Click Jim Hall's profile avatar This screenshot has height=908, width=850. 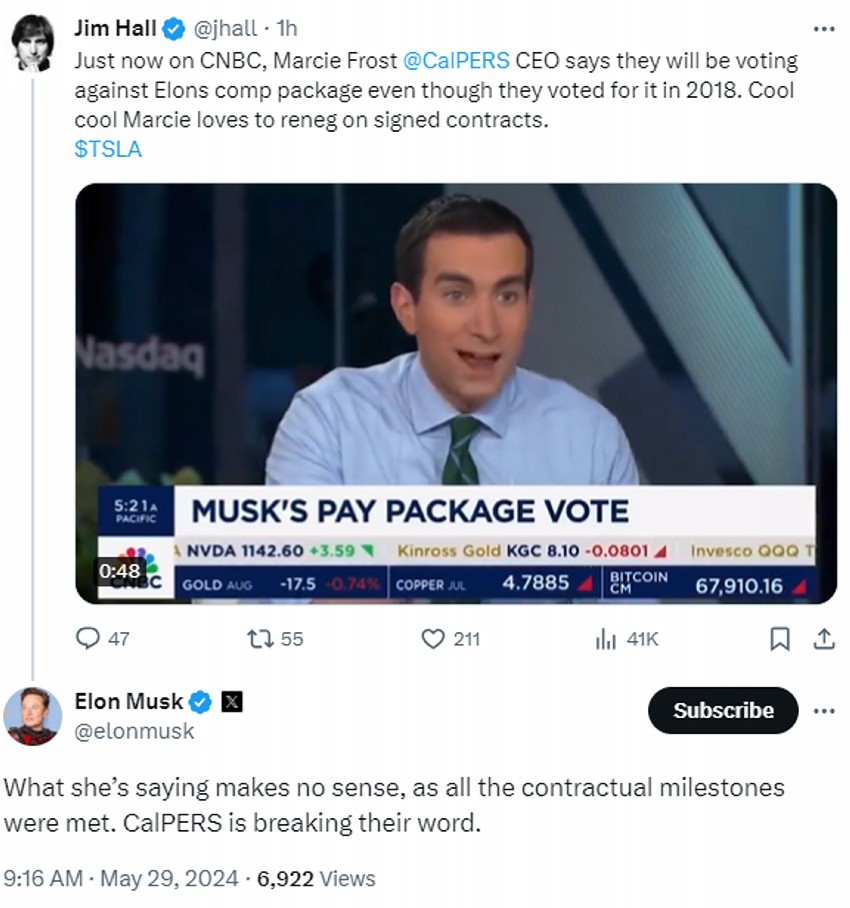click(32, 44)
